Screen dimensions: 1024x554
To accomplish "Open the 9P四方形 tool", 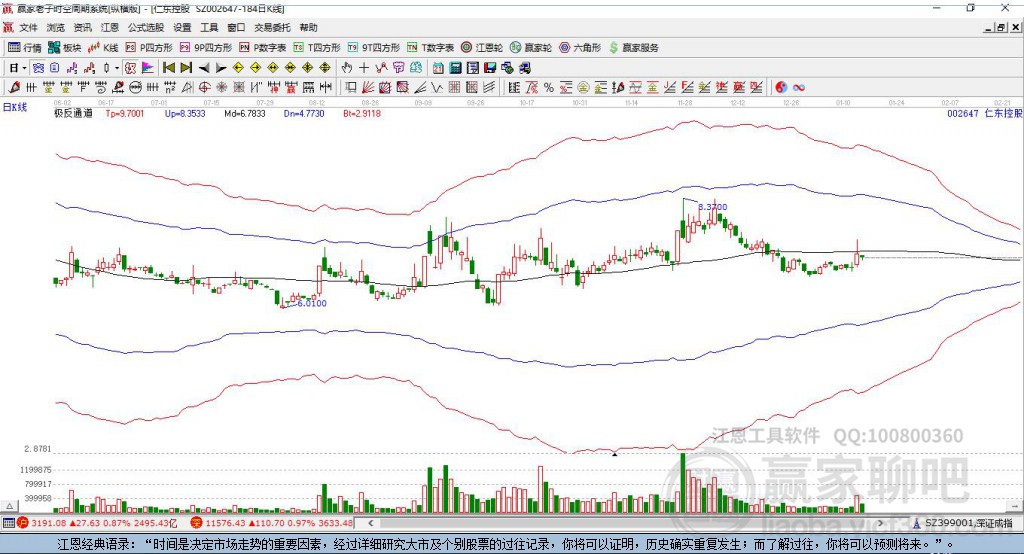I will [206, 48].
